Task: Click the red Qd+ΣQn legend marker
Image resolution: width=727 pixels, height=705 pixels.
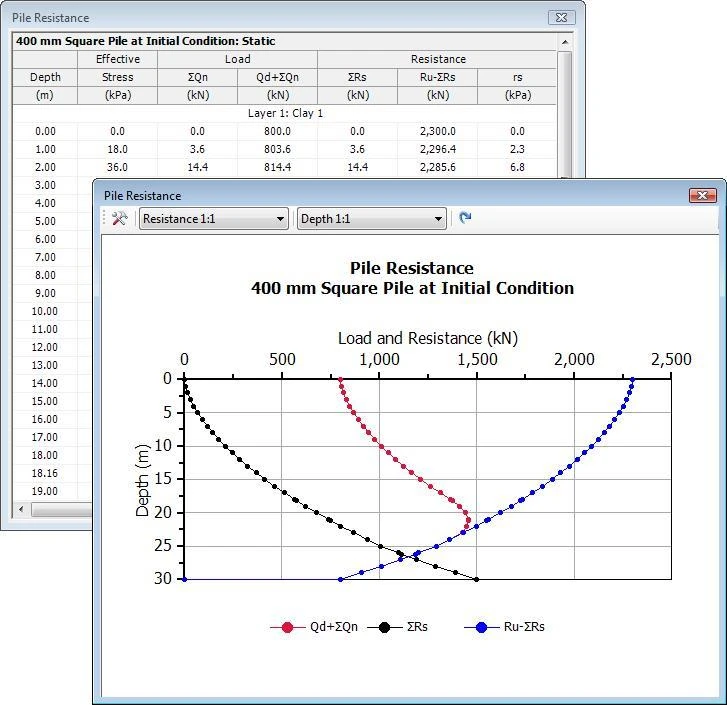Action: click(x=288, y=627)
